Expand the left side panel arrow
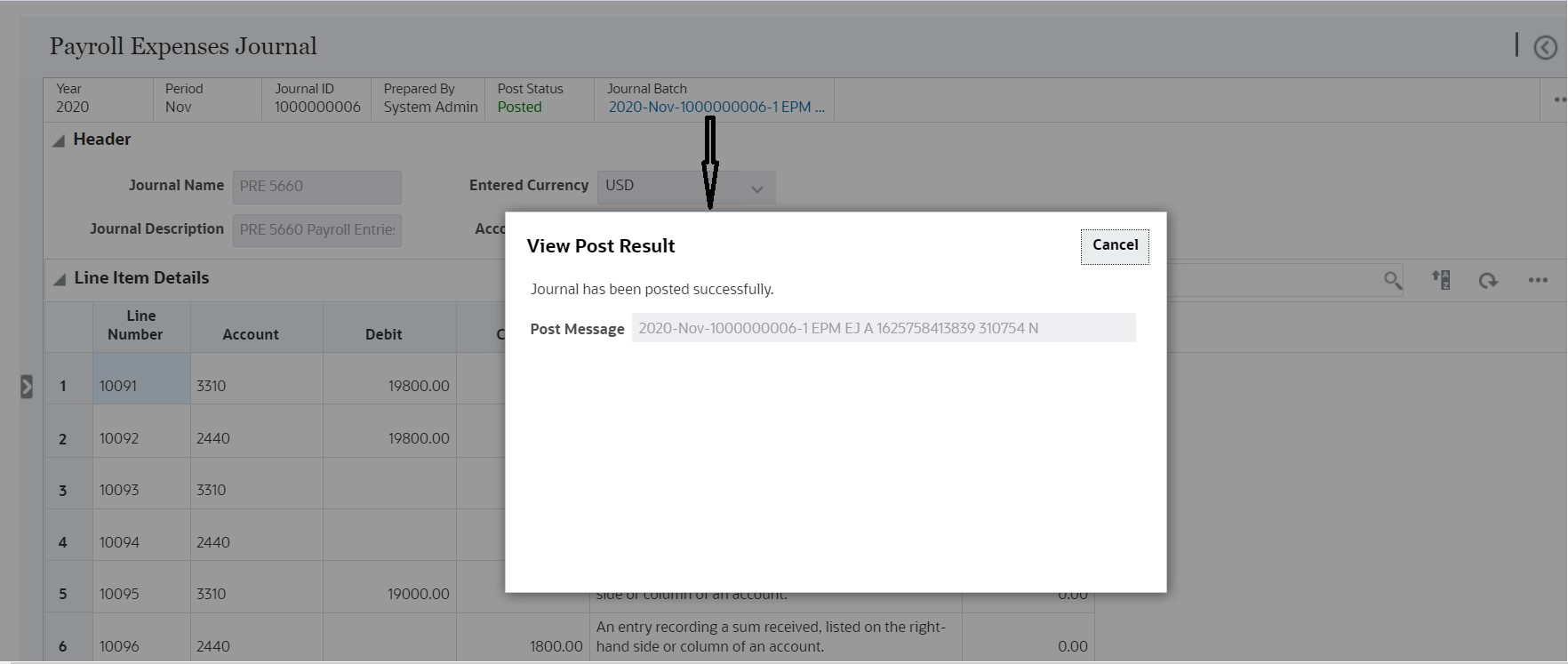 click(x=27, y=387)
